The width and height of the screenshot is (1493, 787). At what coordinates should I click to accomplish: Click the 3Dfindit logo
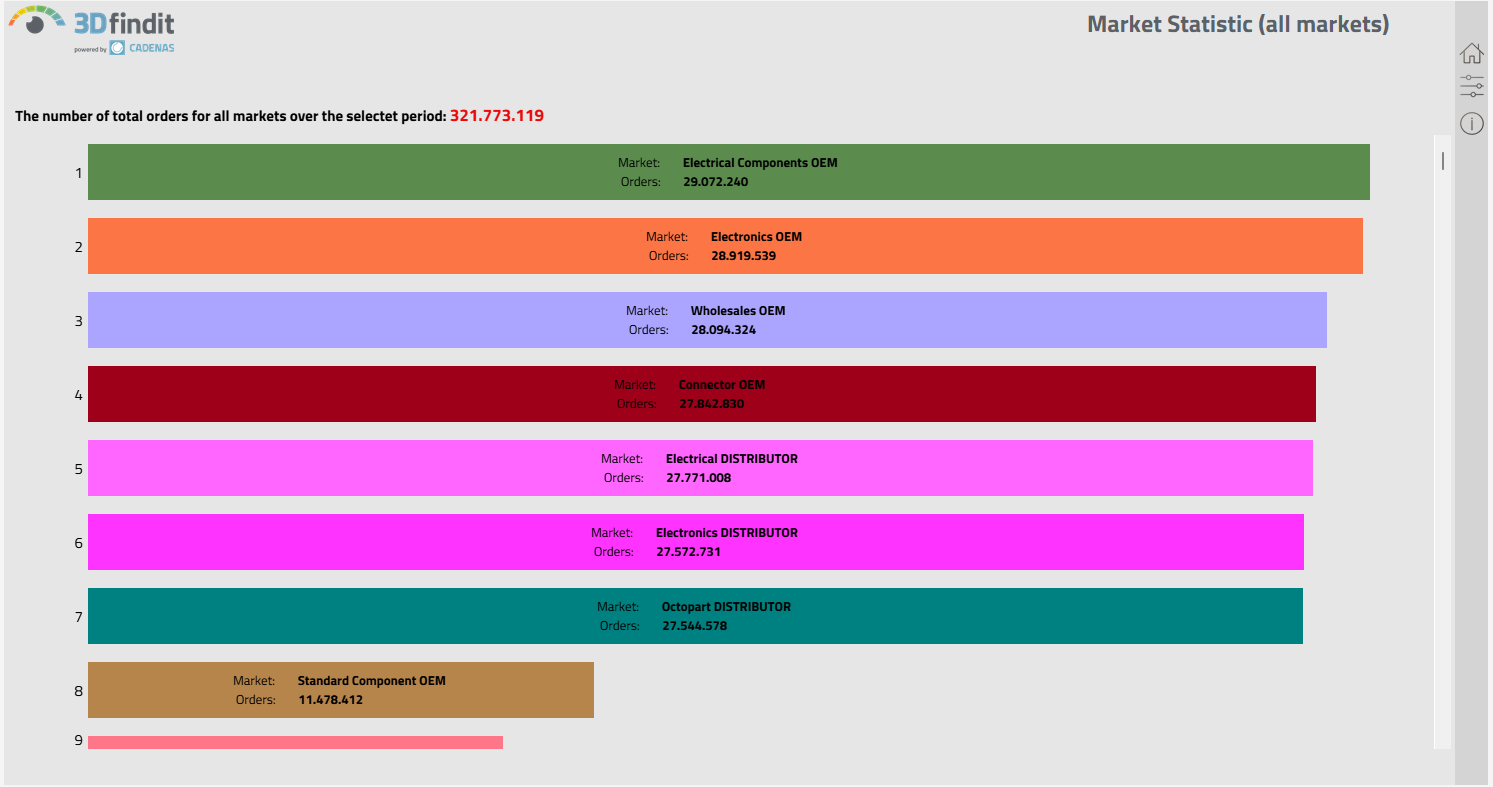[92, 22]
